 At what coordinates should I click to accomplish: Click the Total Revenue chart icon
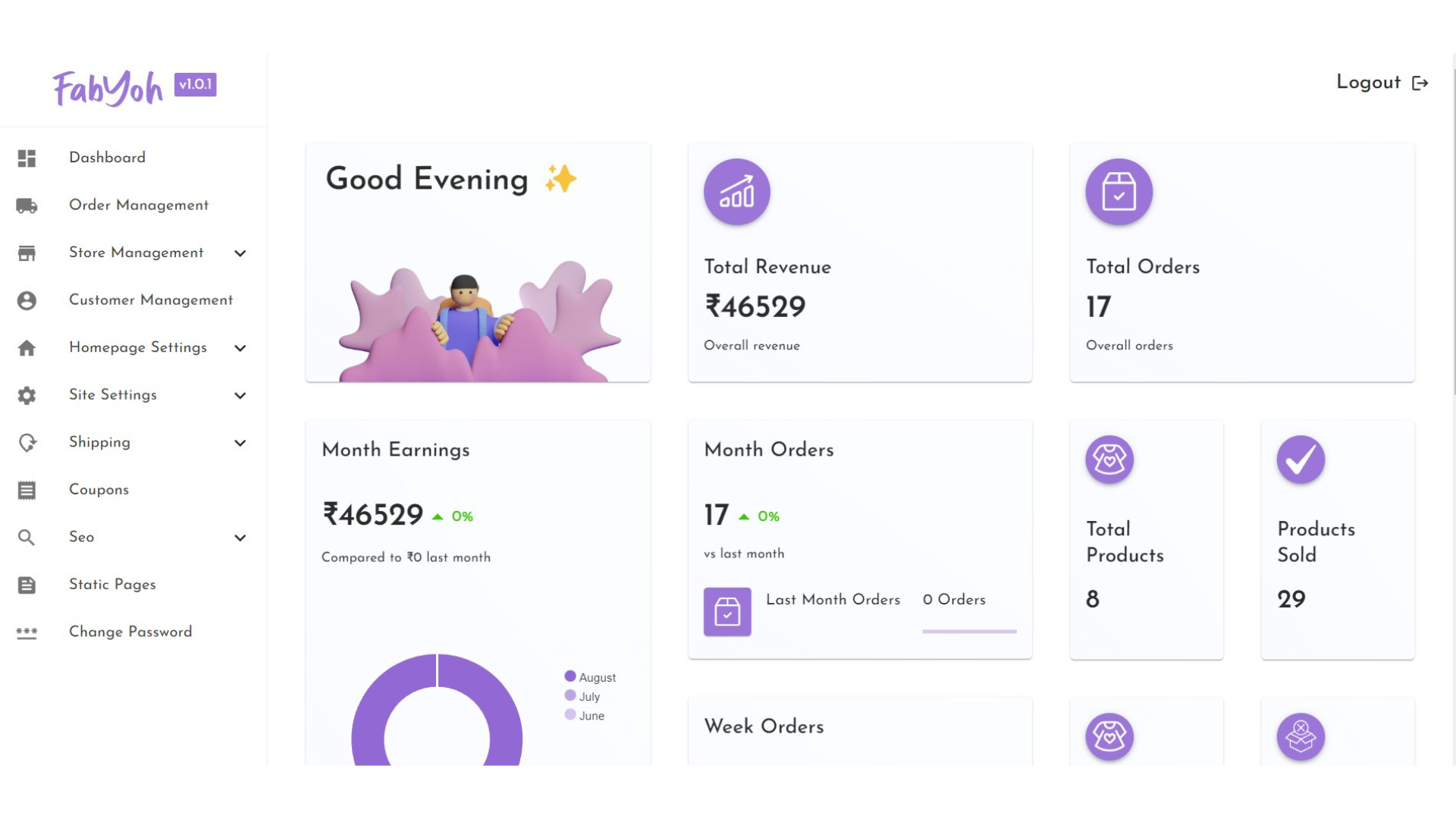point(736,192)
